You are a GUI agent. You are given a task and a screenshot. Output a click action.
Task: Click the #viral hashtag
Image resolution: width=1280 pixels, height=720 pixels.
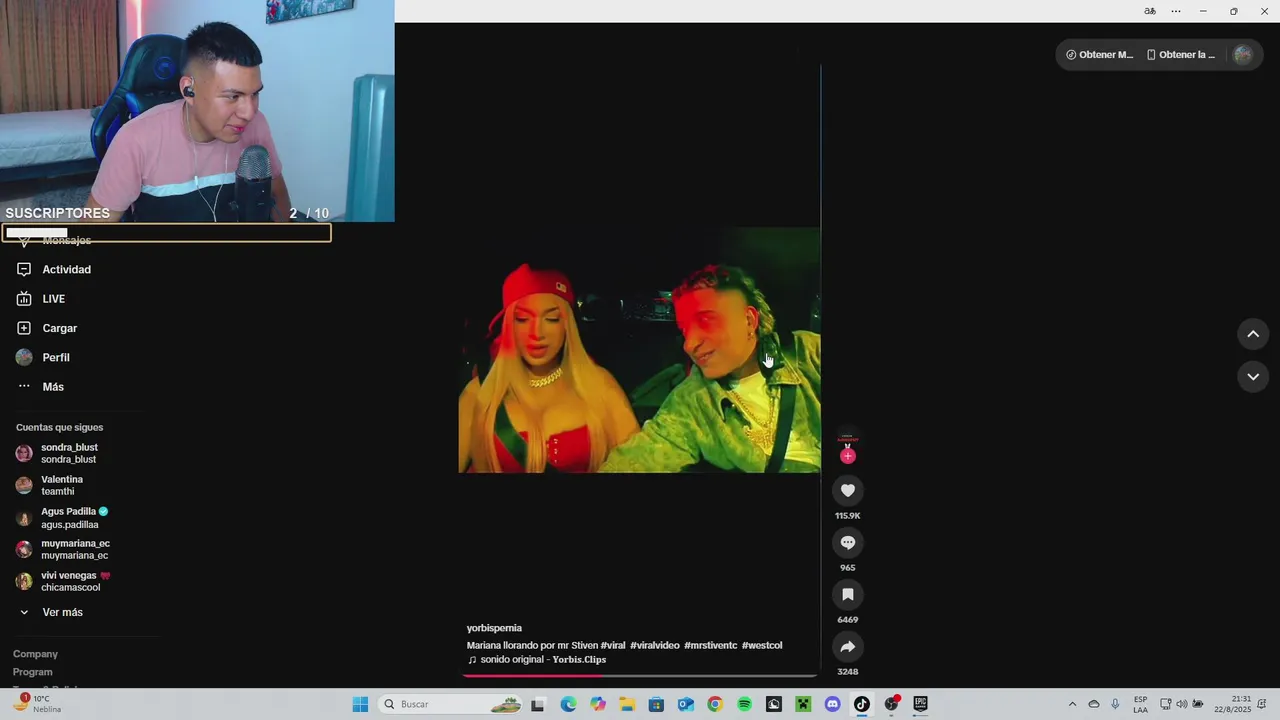tap(613, 646)
